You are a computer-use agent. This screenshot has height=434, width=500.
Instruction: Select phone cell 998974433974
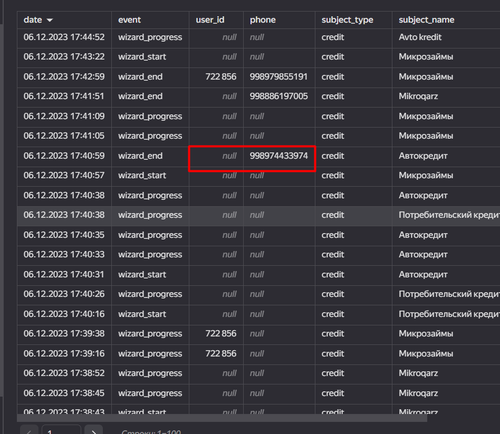point(279,156)
